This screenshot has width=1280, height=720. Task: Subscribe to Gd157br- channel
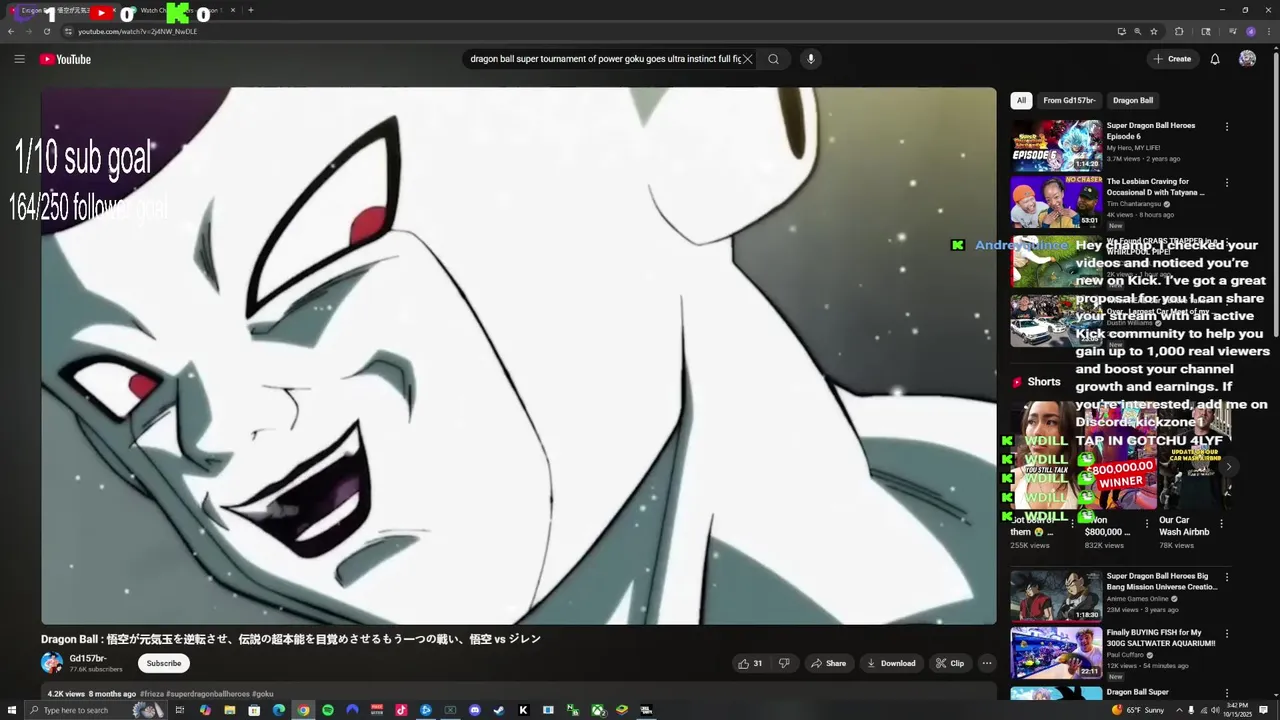164,663
